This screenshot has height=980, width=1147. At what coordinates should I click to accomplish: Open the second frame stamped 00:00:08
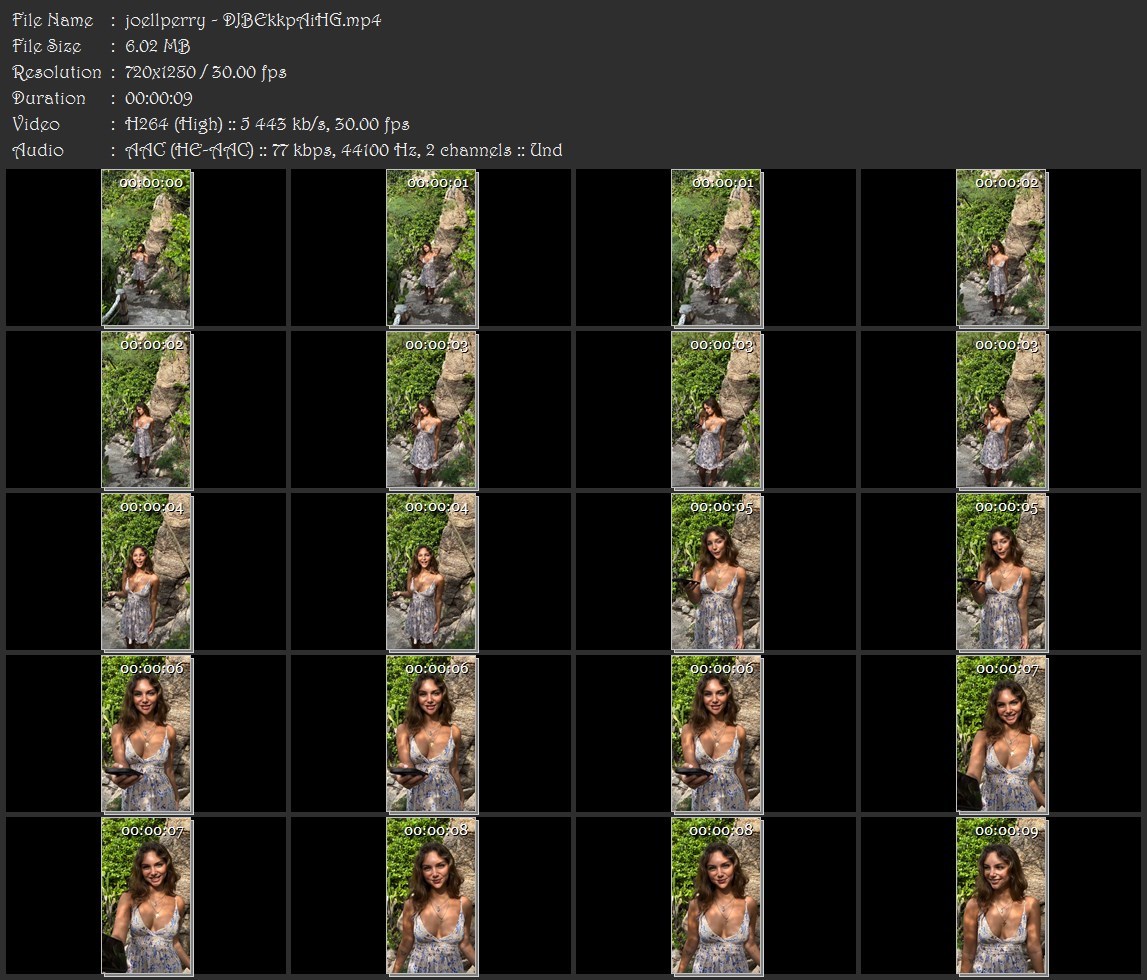[716, 895]
